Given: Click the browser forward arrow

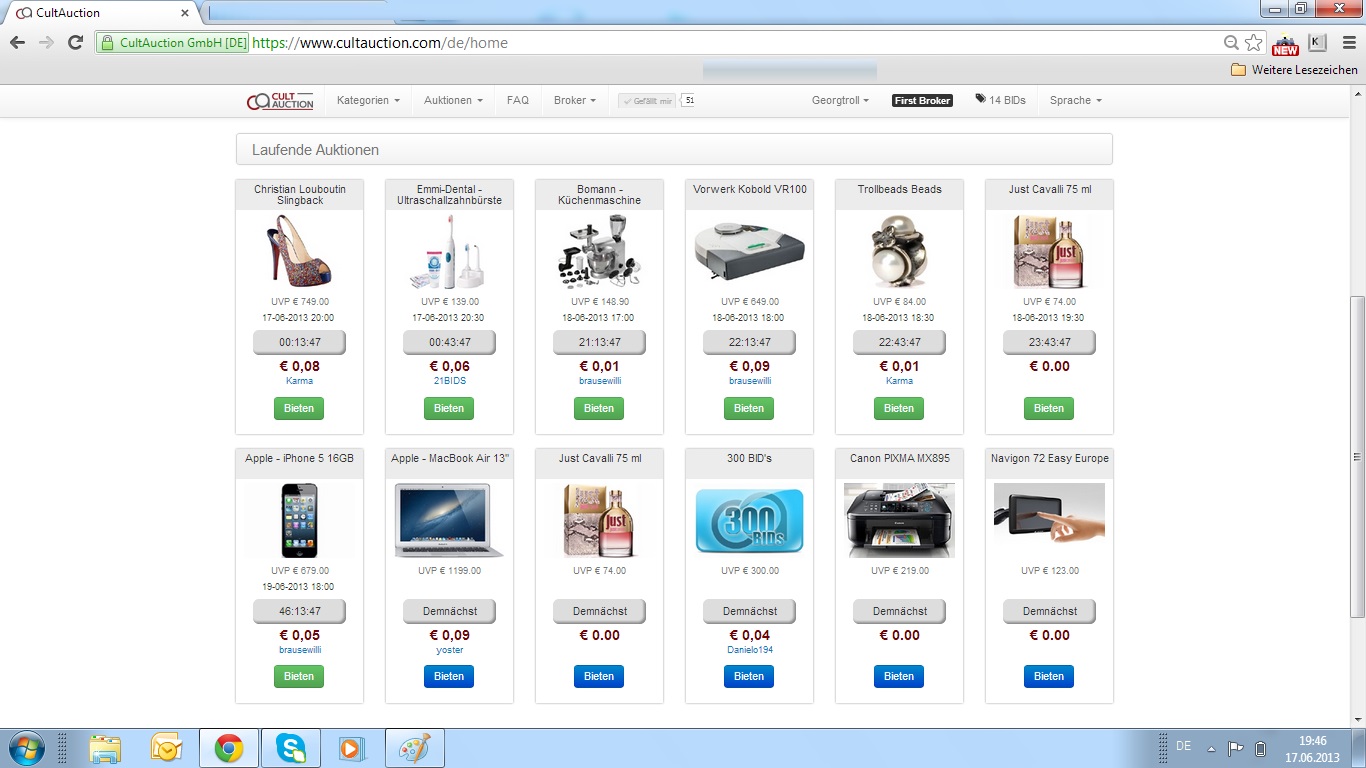Looking at the screenshot, I should click(46, 43).
